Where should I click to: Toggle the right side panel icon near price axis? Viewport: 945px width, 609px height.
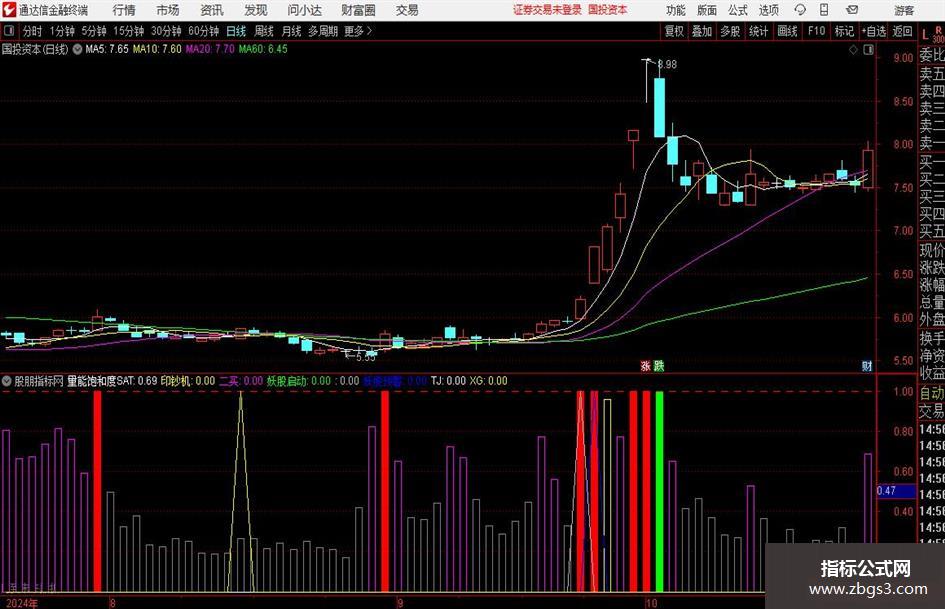tap(868, 50)
